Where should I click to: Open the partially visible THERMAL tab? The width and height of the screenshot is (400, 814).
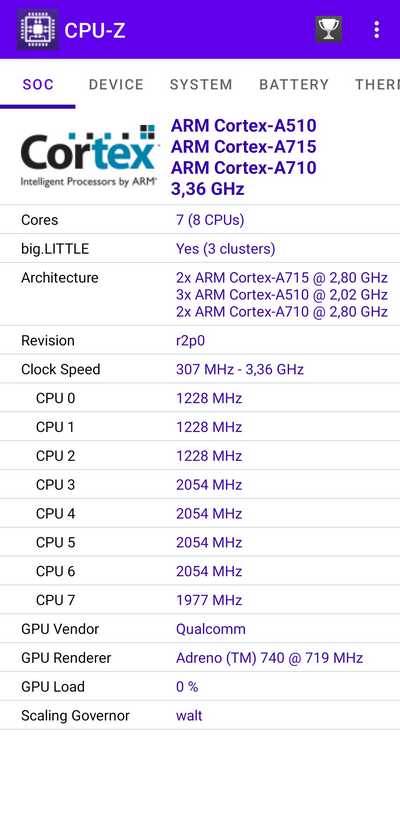click(377, 84)
